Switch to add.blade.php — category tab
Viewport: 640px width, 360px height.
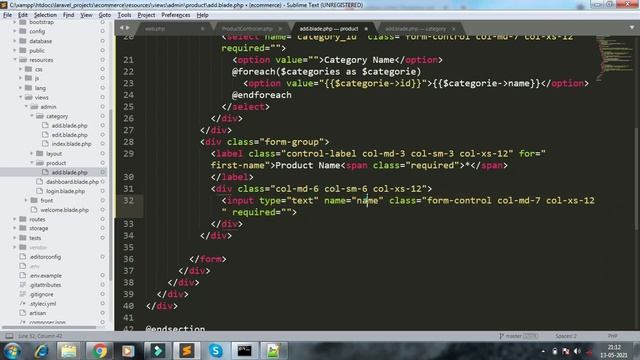pyautogui.click(x=416, y=29)
